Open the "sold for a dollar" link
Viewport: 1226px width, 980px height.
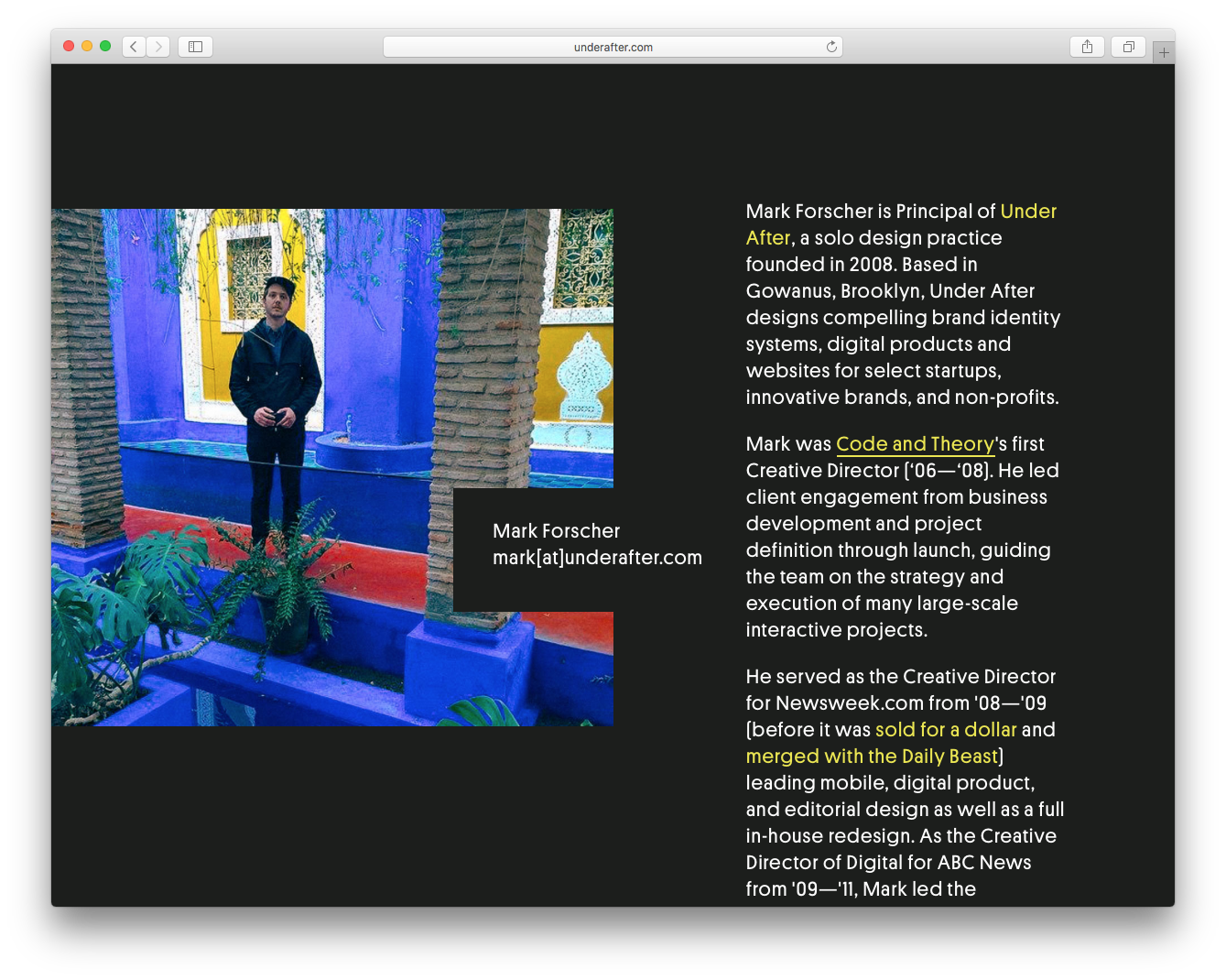[946, 730]
